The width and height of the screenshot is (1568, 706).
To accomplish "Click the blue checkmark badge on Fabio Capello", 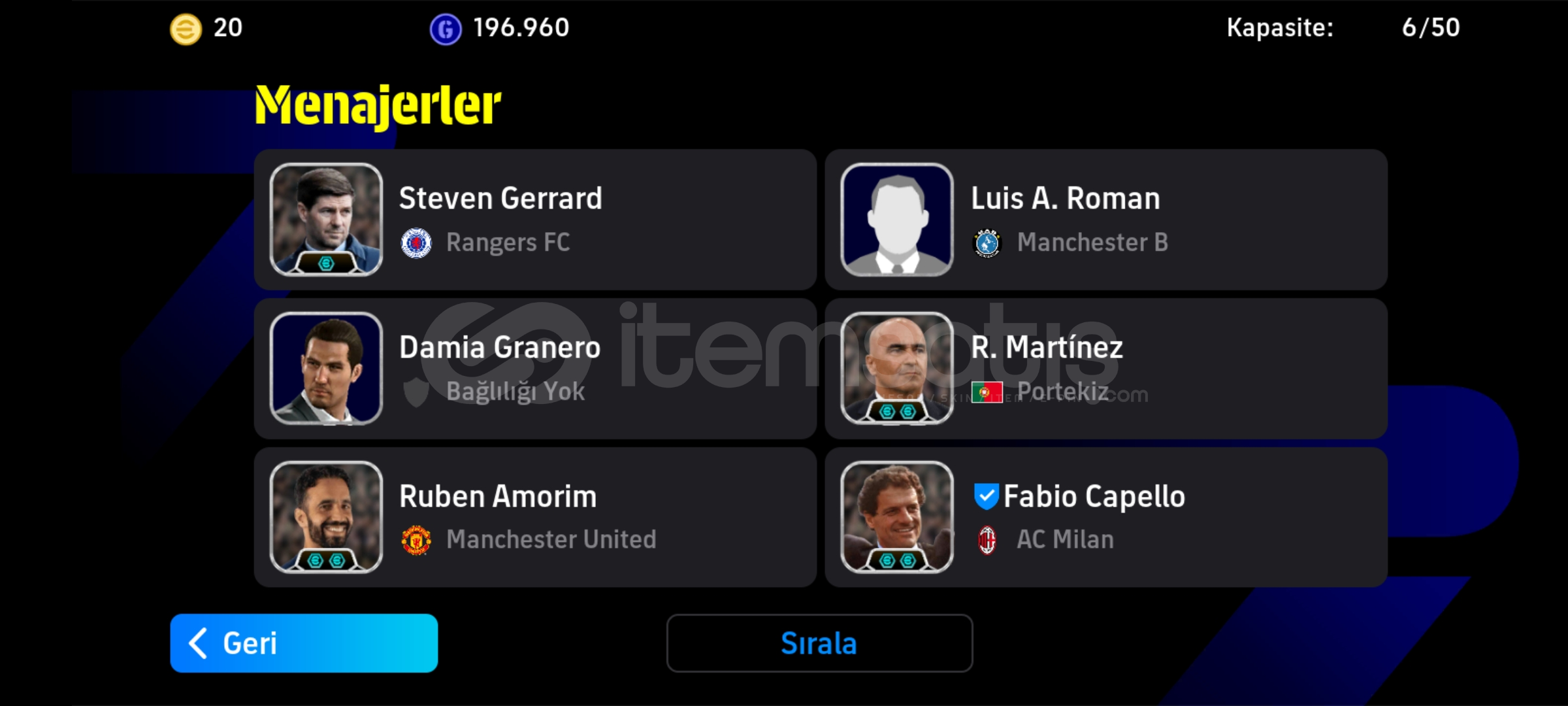I will tap(986, 496).
